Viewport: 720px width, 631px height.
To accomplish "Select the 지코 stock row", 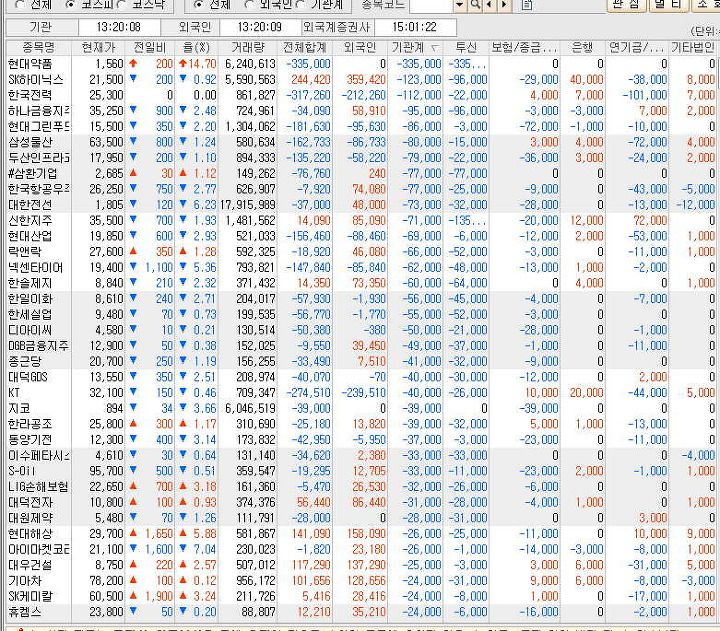I will [360, 408].
